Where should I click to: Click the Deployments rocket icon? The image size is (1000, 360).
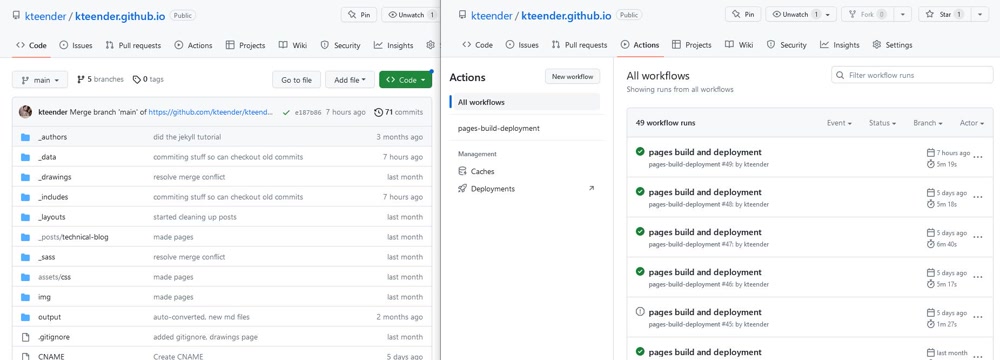(462, 188)
